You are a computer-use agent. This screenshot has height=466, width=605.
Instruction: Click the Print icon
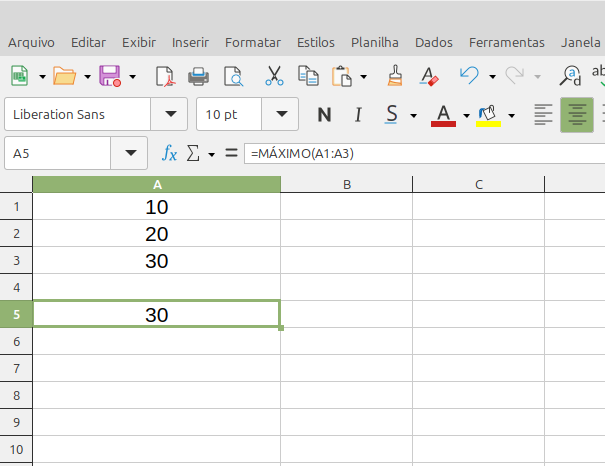coord(199,76)
